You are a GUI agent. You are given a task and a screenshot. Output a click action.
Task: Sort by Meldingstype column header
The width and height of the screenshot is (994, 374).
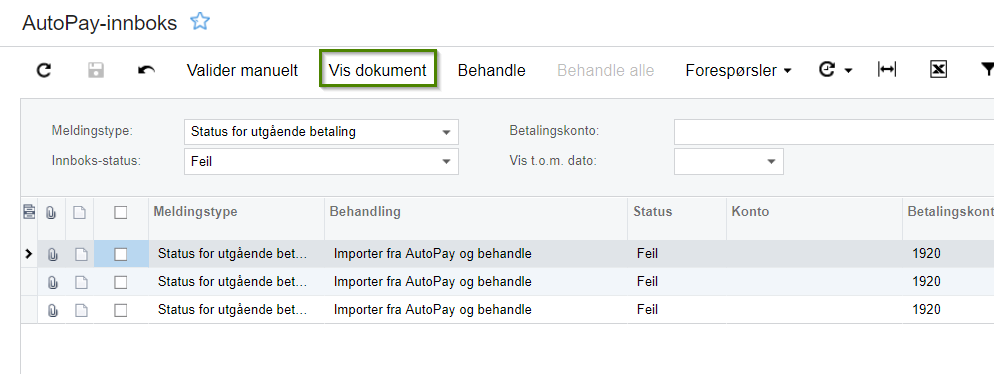pos(195,212)
